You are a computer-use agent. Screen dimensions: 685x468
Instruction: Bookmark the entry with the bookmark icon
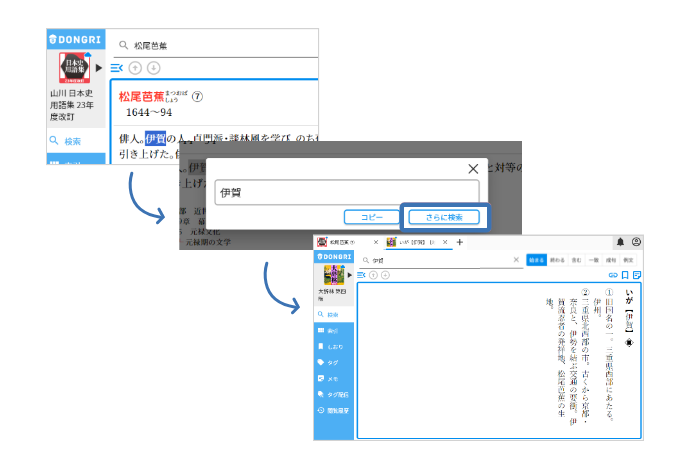(625, 275)
